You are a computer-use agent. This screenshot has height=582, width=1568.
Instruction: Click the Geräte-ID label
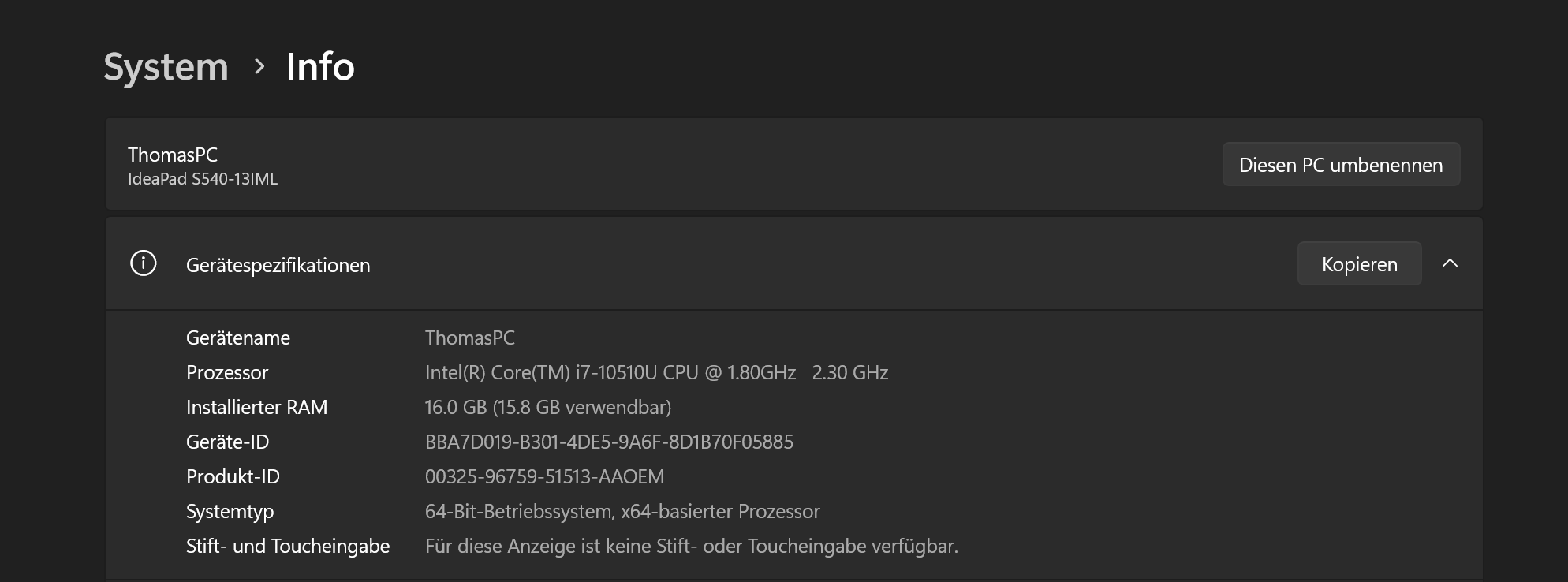click(227, 442)
